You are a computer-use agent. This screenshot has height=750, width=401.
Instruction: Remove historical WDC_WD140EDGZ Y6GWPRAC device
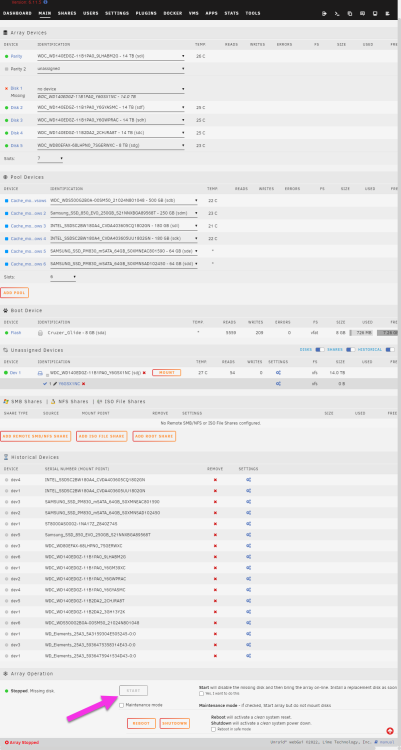215,578
